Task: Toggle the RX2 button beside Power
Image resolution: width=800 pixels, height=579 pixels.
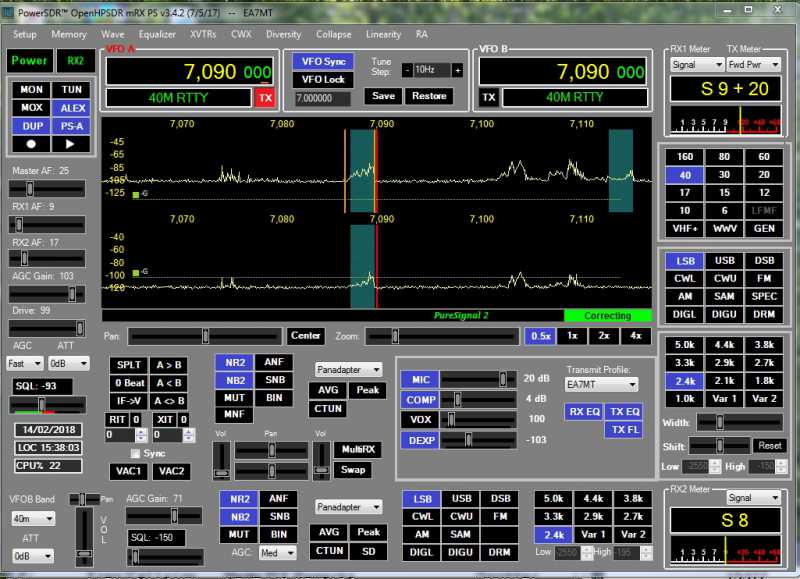Action: pyautogui.click(x=76, y=61)
